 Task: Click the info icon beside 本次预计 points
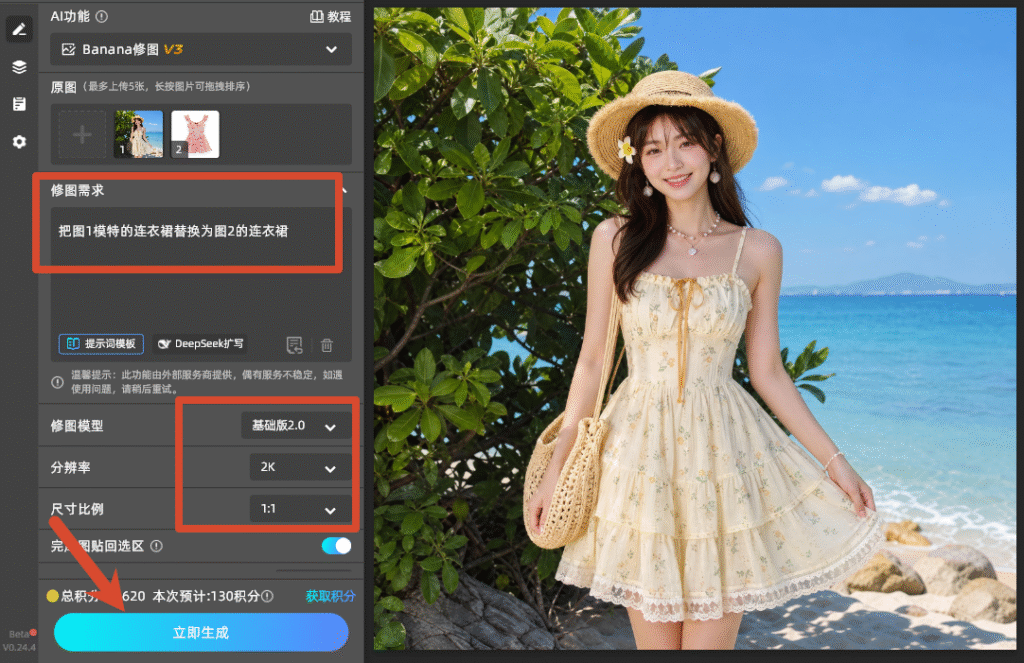click(x=267, y=596)
